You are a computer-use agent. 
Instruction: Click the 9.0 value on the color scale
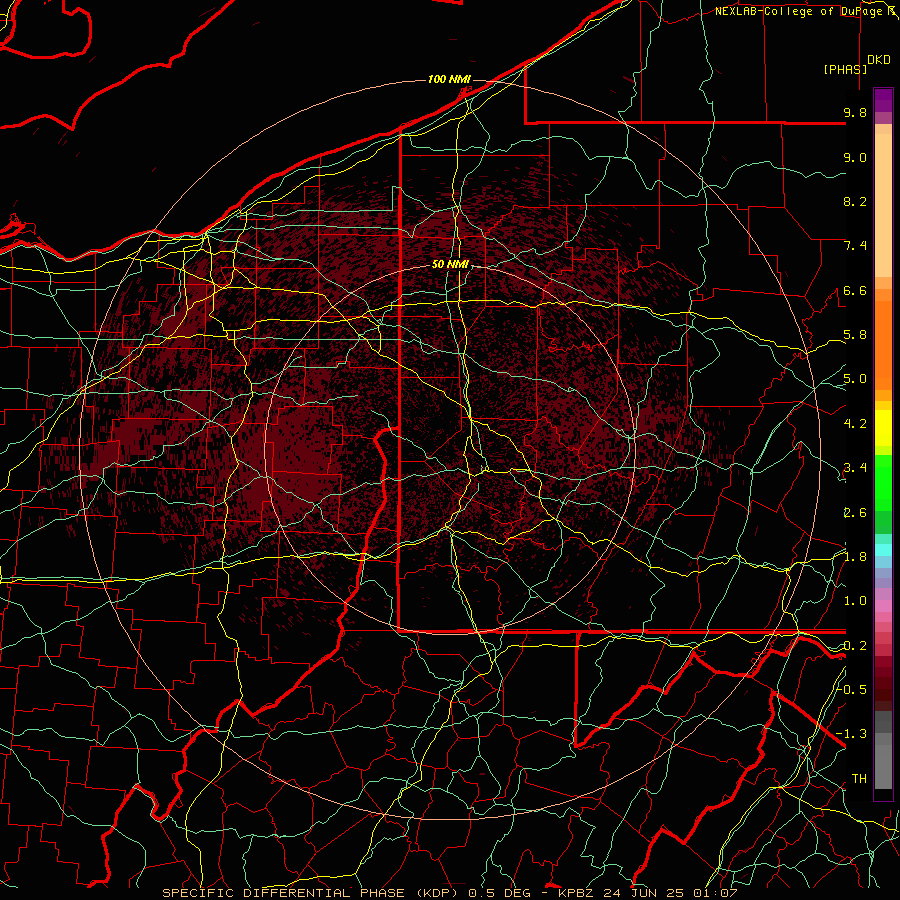coord(855,157)
